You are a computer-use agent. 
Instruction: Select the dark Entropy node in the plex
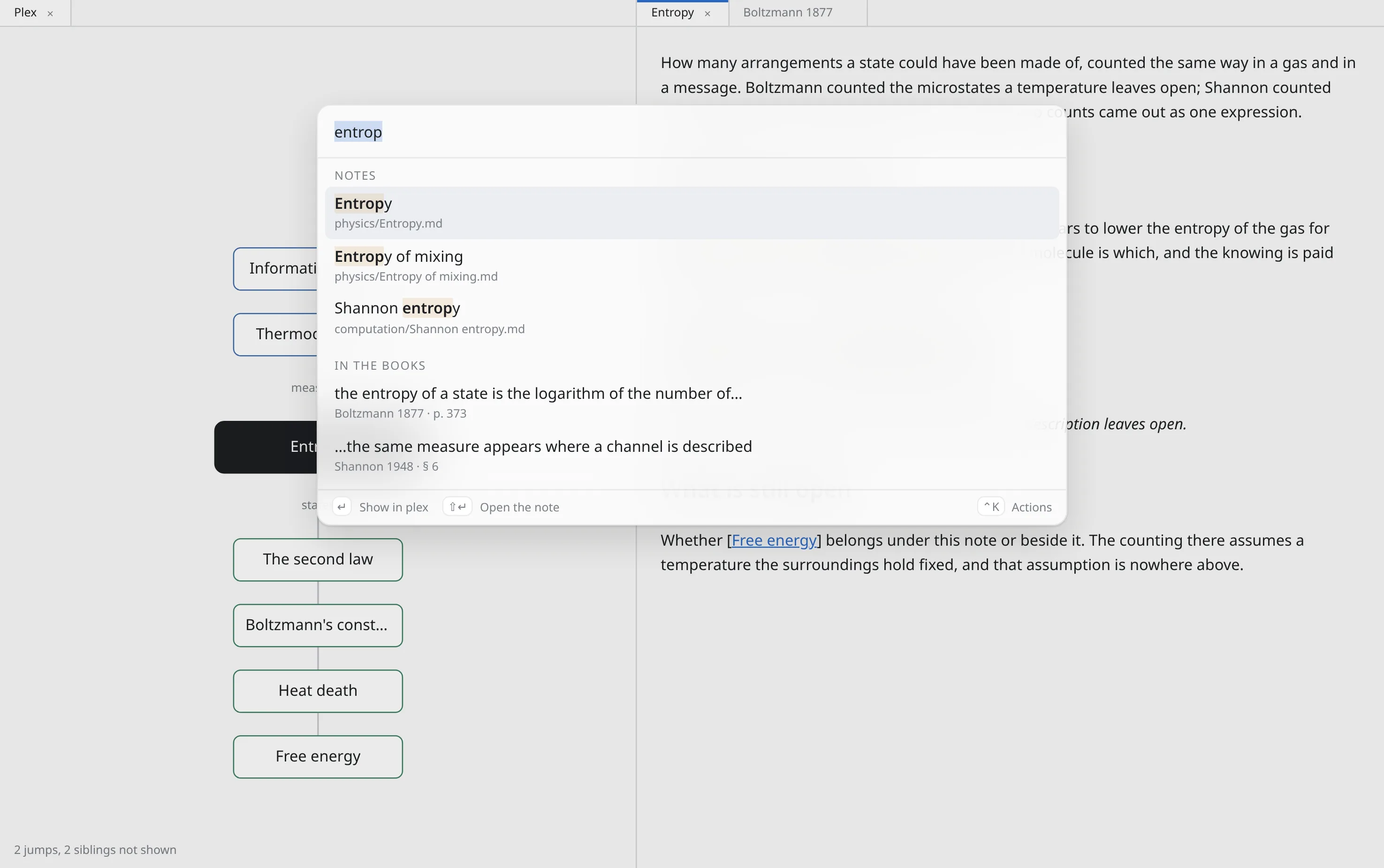click(265, 447)
